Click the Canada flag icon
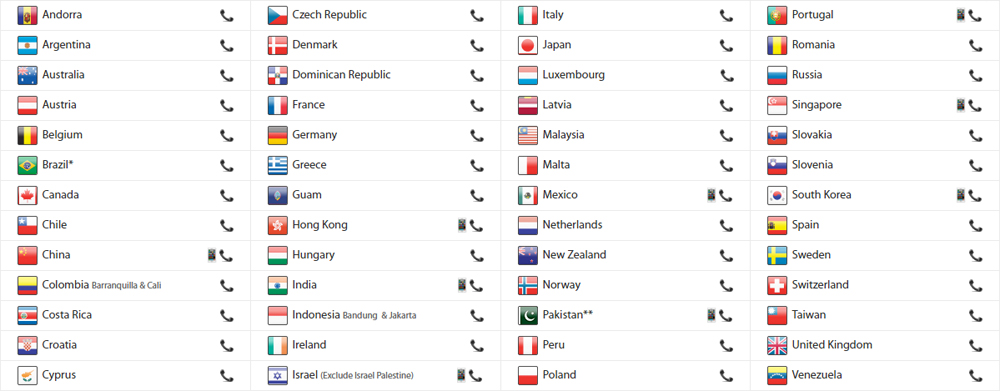This screenshot has width=1000, height=391. tap(28, 195)
